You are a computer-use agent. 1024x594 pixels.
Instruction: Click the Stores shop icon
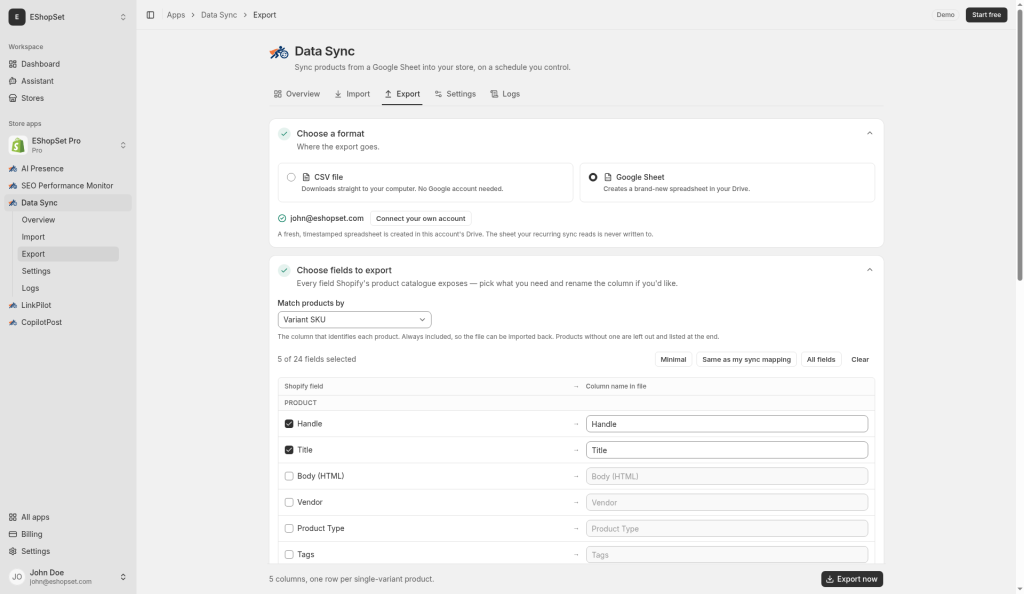click(x=12, y=98)
